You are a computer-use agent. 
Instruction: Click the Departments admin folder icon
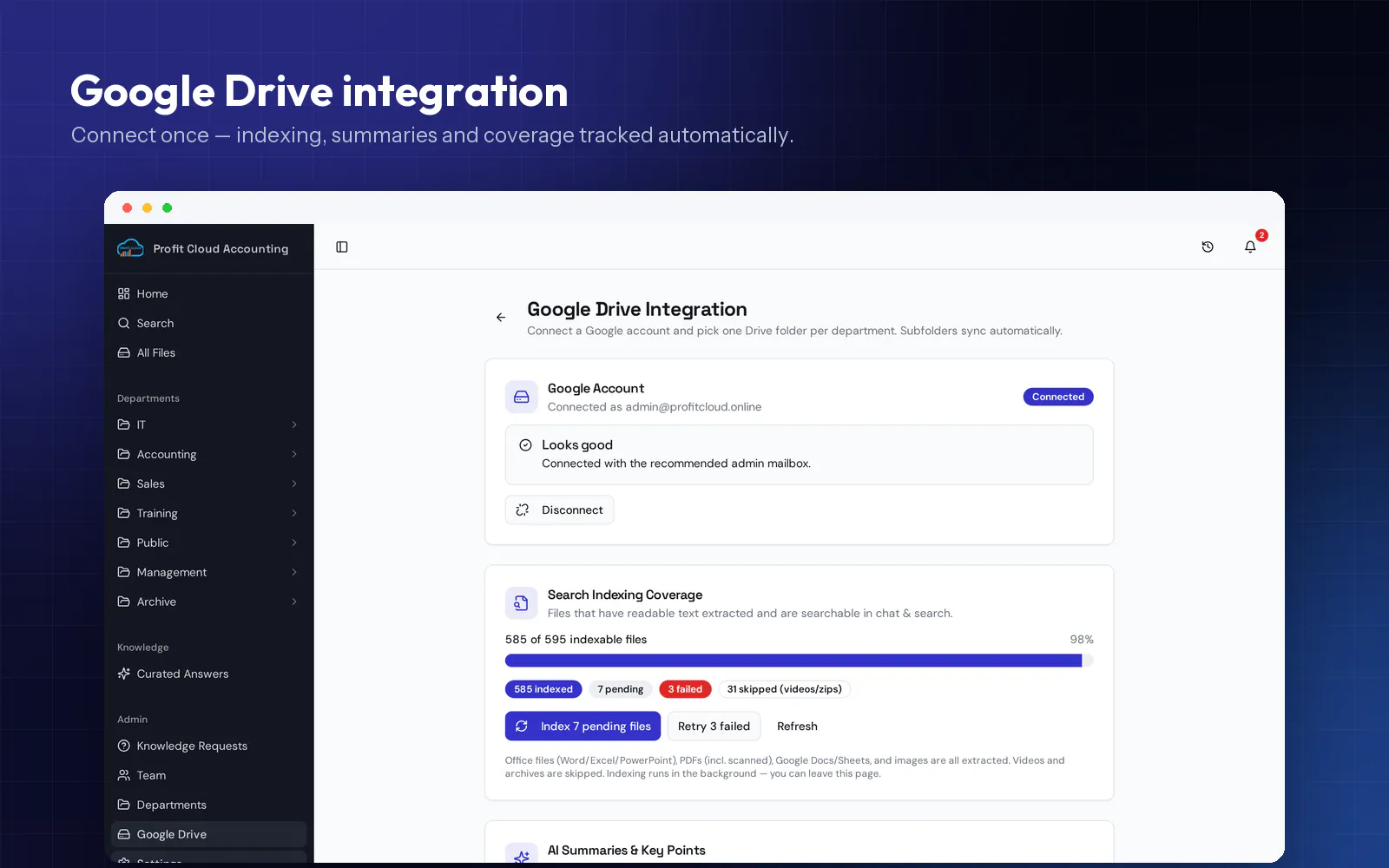[124, 806]
